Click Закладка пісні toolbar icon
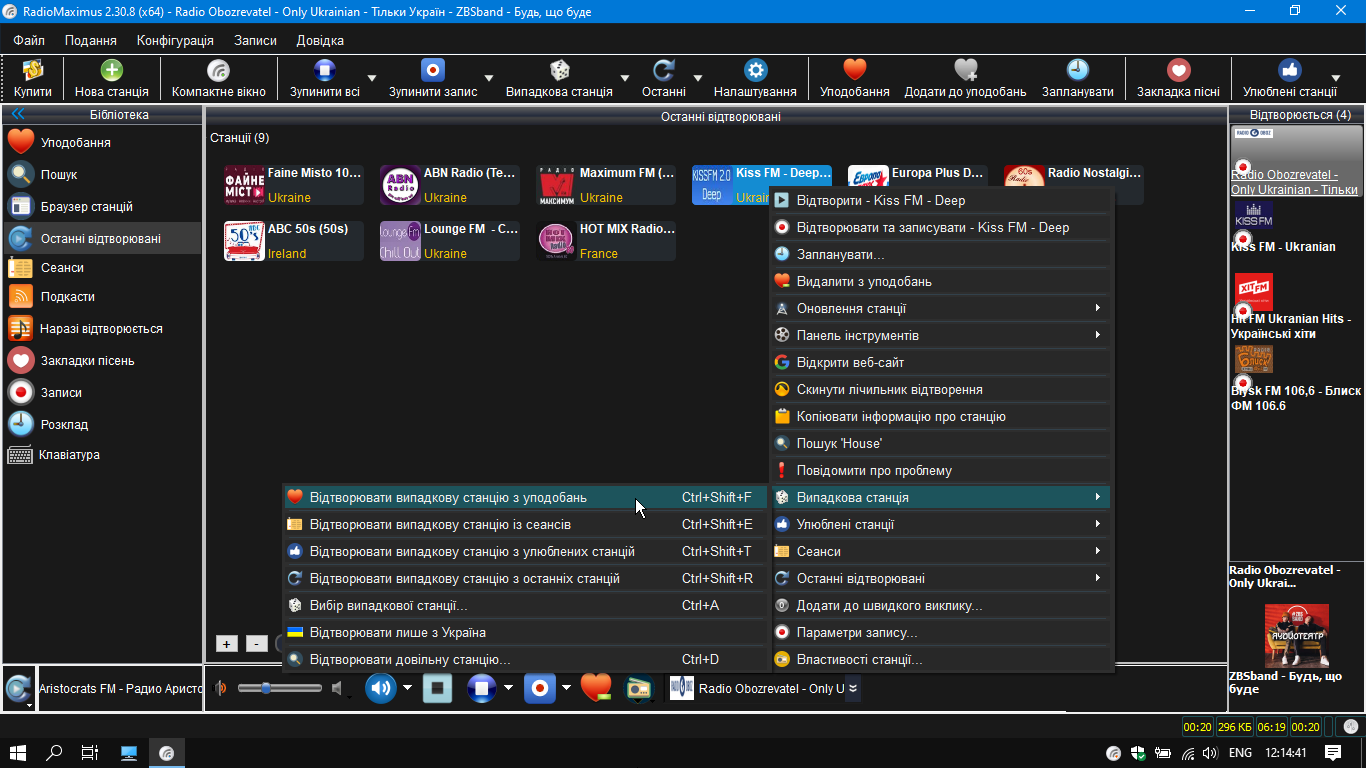This screenshot has height=768, width=1366. point(1178,78)
